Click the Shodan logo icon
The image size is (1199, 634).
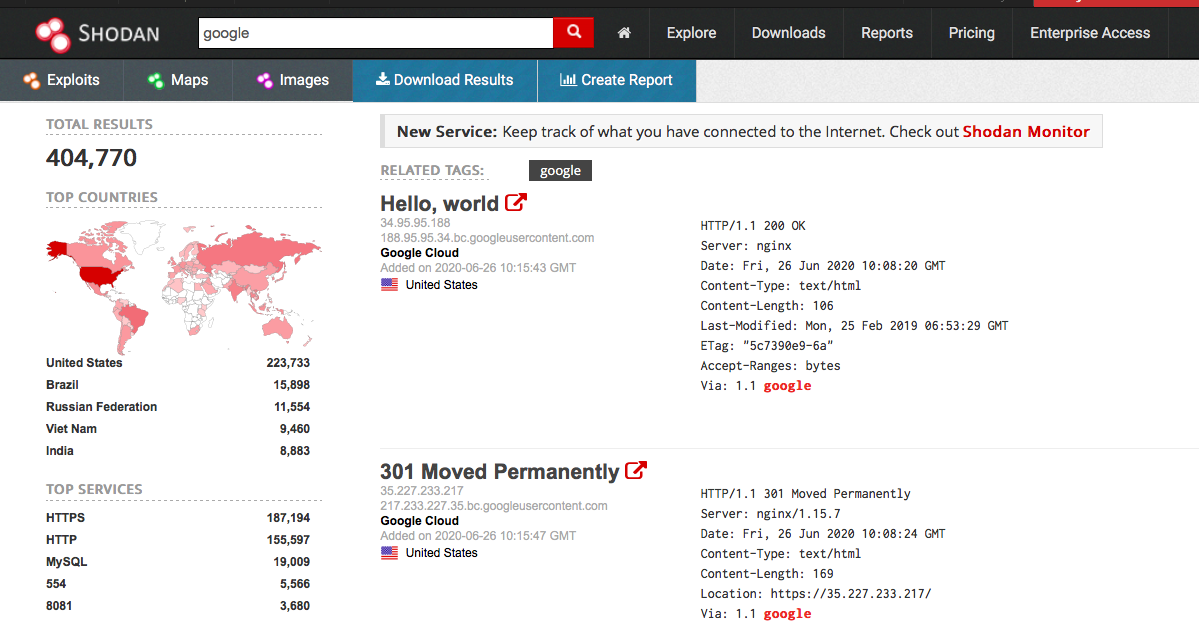(53, 34)
